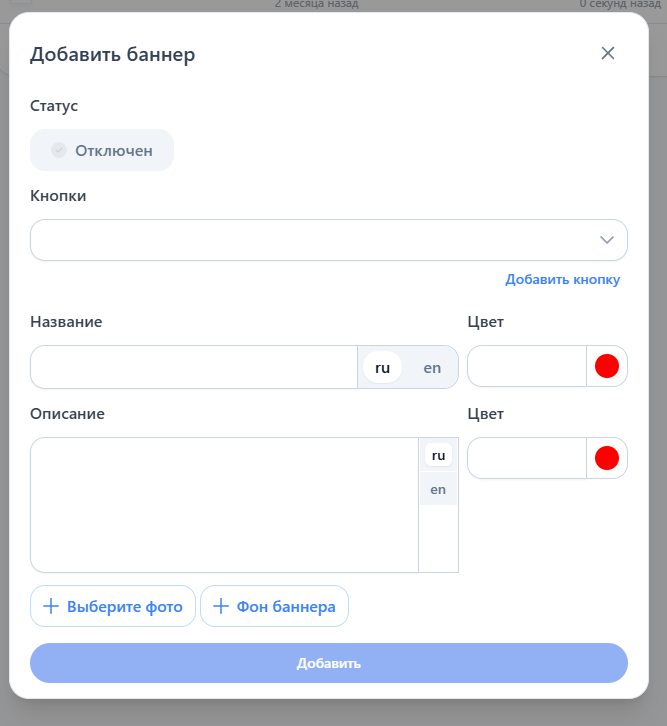Switch Название language to ru
The height and width of the screenshot is (726, 667).
click(x=382, y=367)
